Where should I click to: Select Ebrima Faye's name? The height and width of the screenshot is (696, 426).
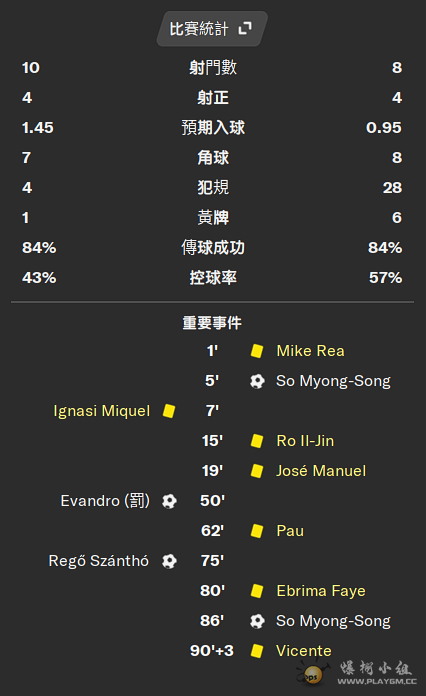(321, 591)
